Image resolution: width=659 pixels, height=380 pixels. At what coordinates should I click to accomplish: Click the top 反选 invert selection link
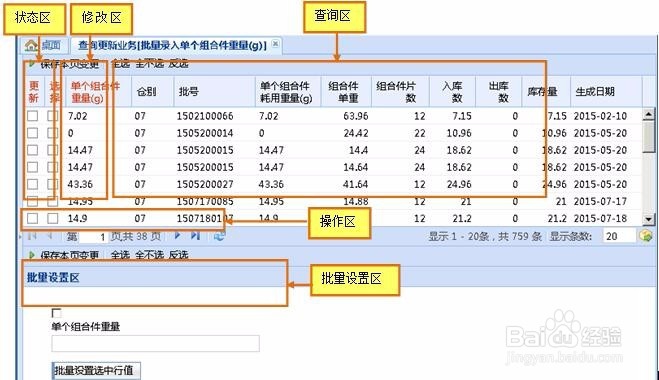point(178,64)
